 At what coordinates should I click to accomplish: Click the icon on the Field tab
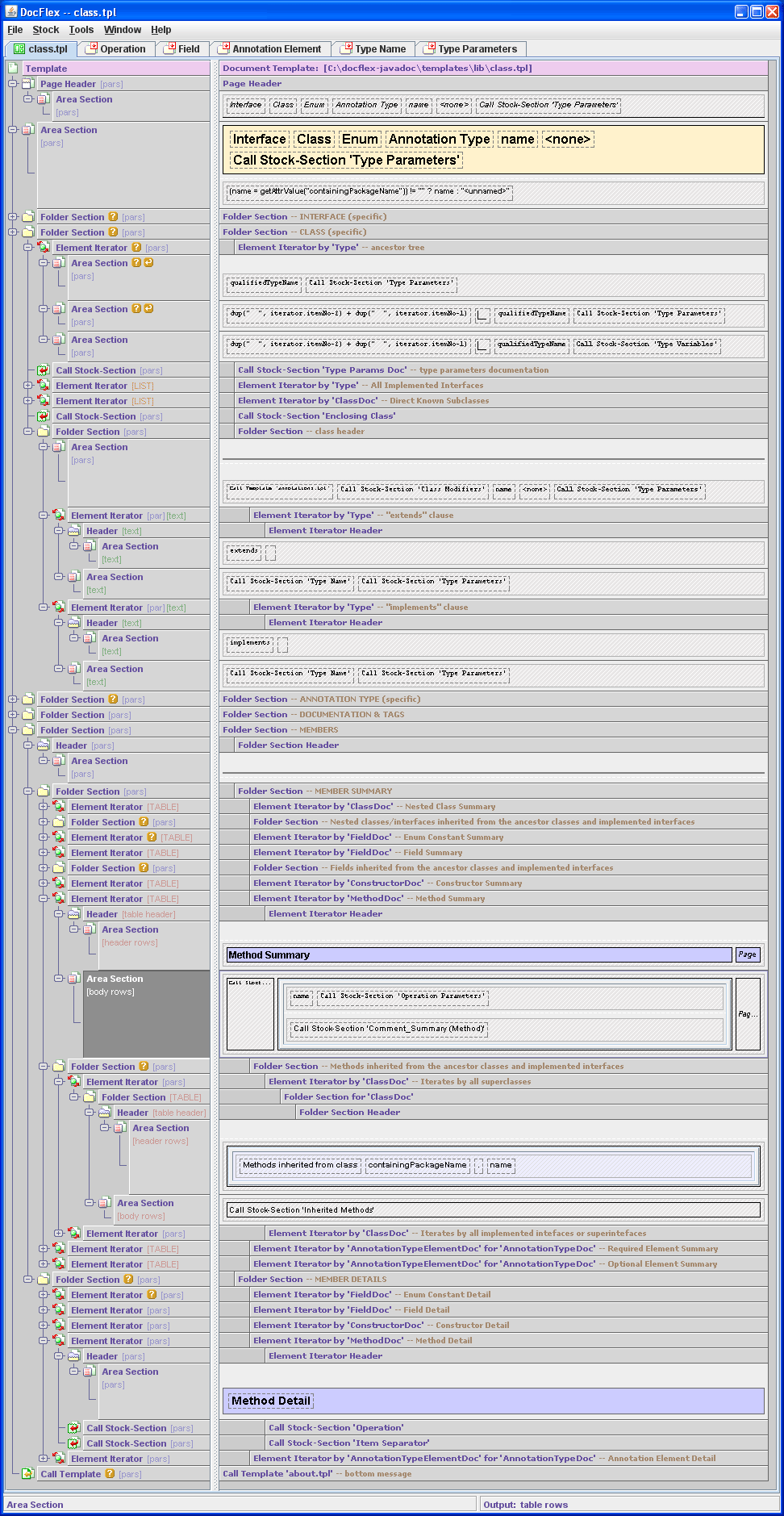coord(169,49)
